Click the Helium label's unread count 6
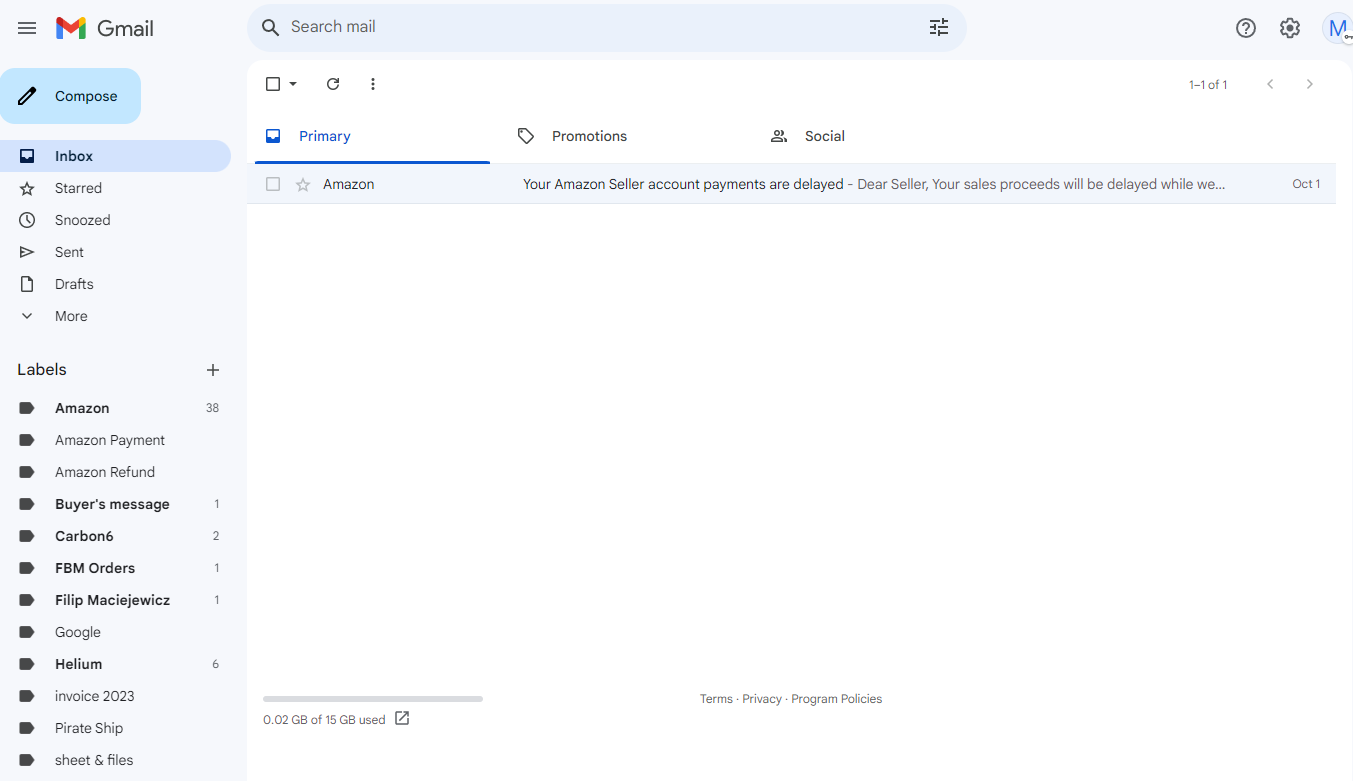 tap(215, 664)
